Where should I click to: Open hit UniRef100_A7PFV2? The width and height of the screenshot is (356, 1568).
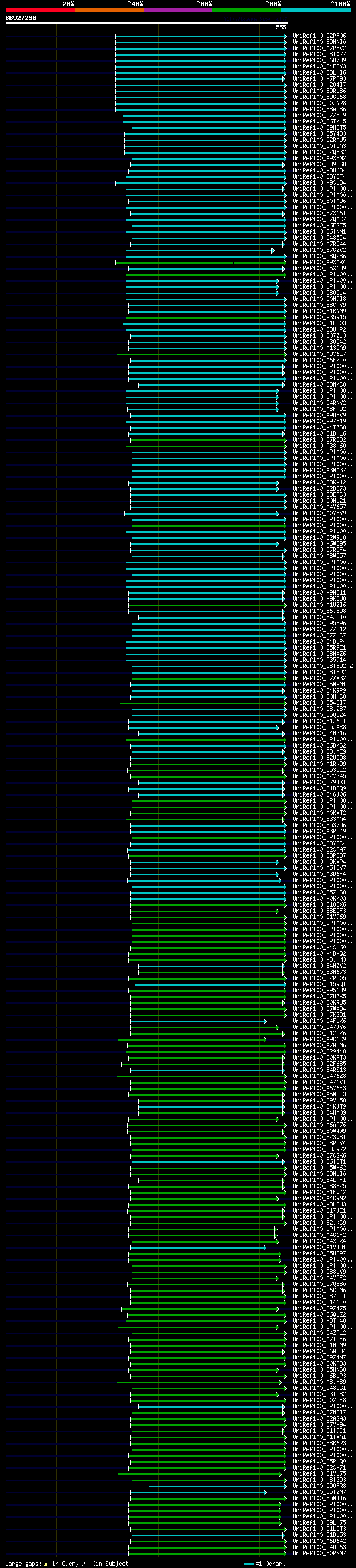click(319, 48)
